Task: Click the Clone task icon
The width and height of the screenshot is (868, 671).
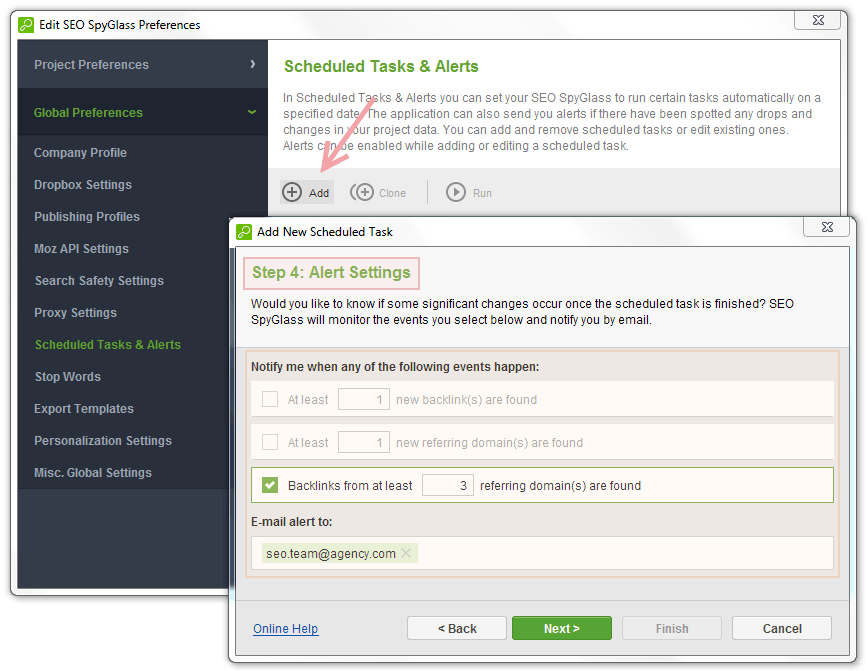Action: 362,192
